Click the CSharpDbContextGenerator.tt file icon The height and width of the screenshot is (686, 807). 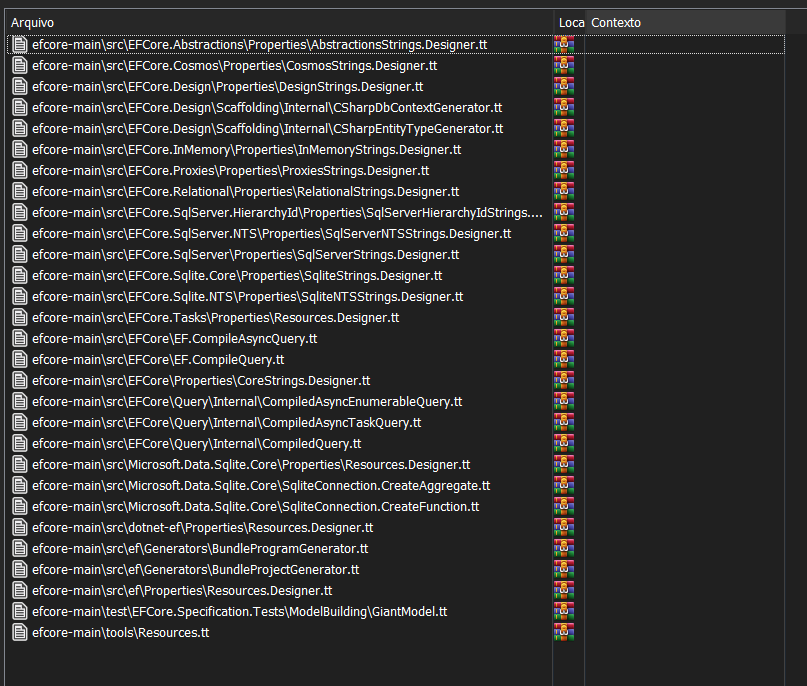[x=20, y=108]
